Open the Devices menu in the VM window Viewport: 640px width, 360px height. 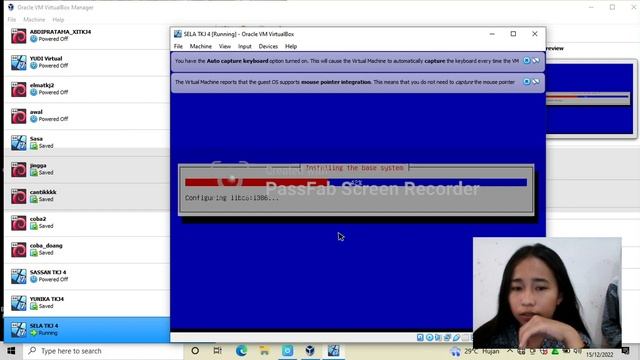pyautogui.click(x=268, y=47)
